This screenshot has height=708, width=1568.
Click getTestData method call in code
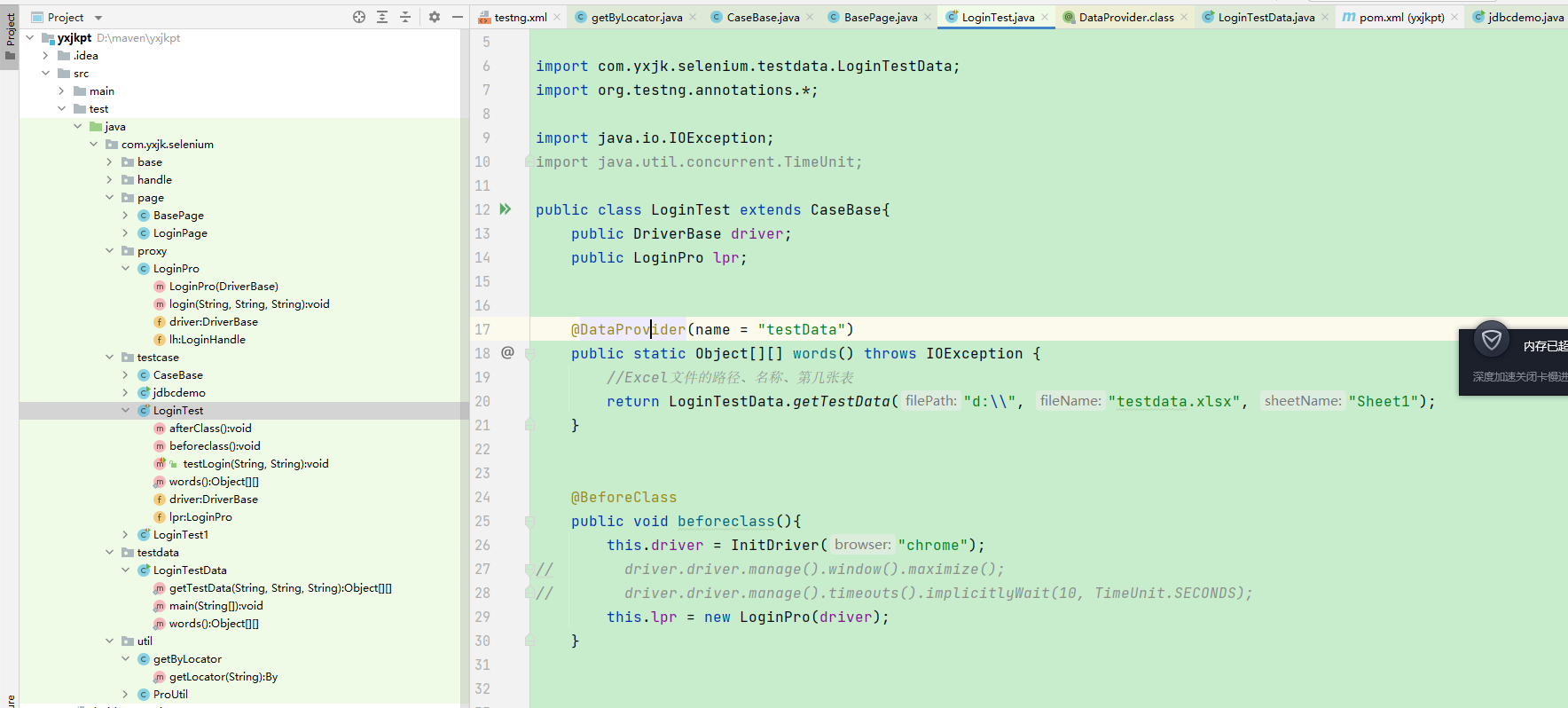[841, 401]
